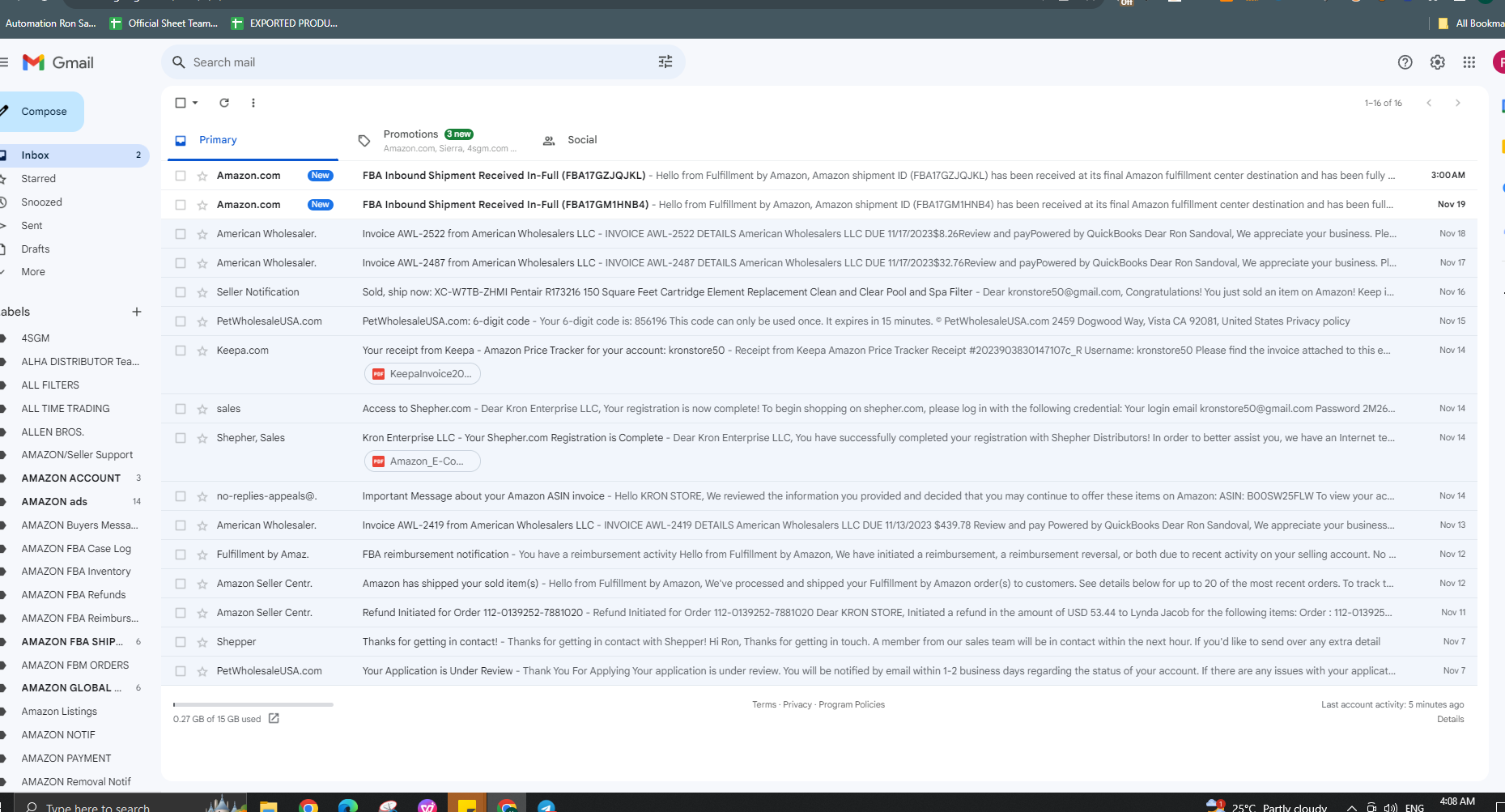Click the search magnifier icon
The width and height of the screenshot is (1505, 812).
click(x=179, y=62)
